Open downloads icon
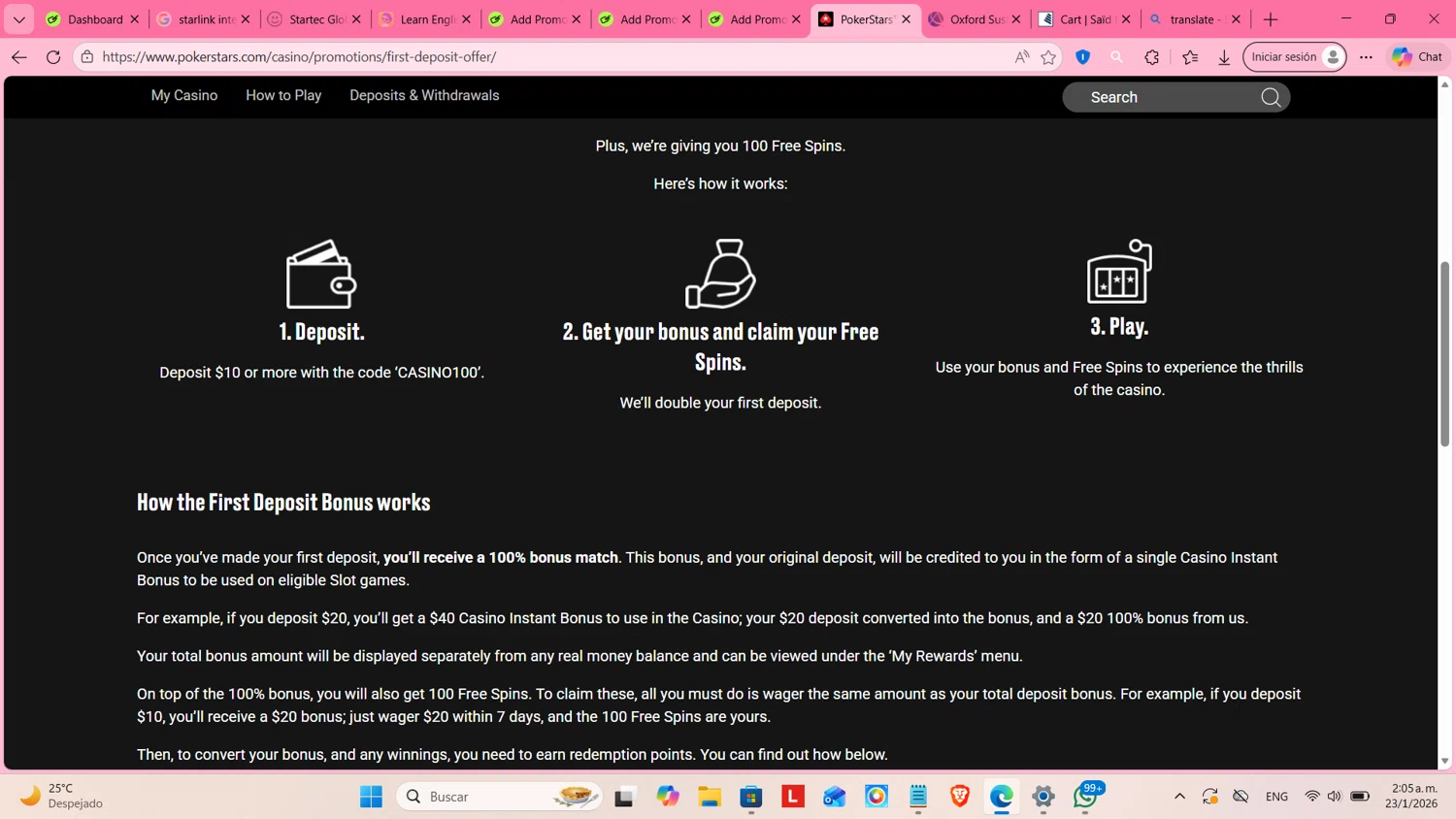 [x=1224, y=57]
